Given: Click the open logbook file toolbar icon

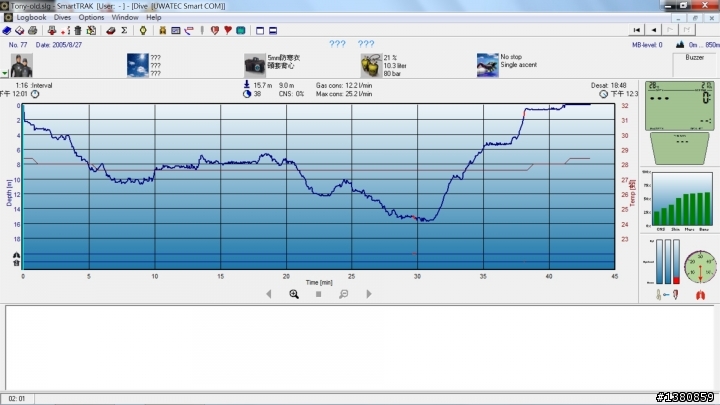Looking at the screenshot, I should pos(19,31).
